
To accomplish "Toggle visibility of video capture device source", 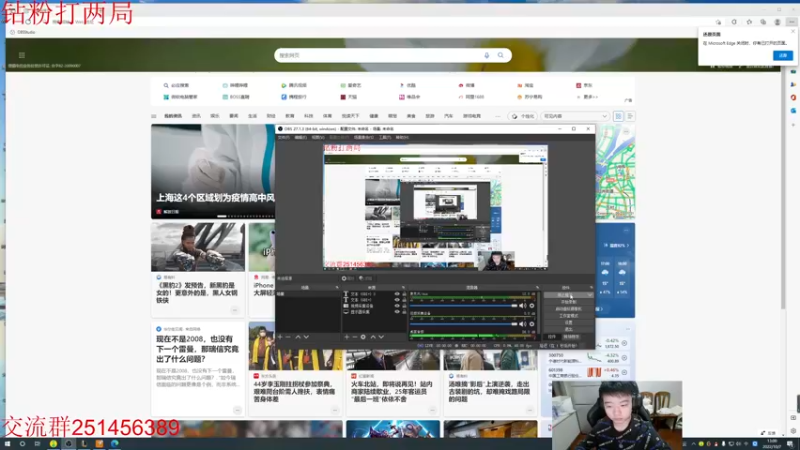I will (397, 306).
